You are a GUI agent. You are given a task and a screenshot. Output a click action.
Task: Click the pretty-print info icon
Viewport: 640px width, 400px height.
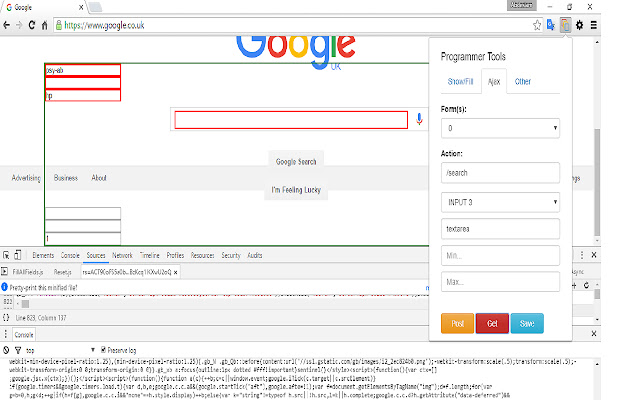[4, 287]
